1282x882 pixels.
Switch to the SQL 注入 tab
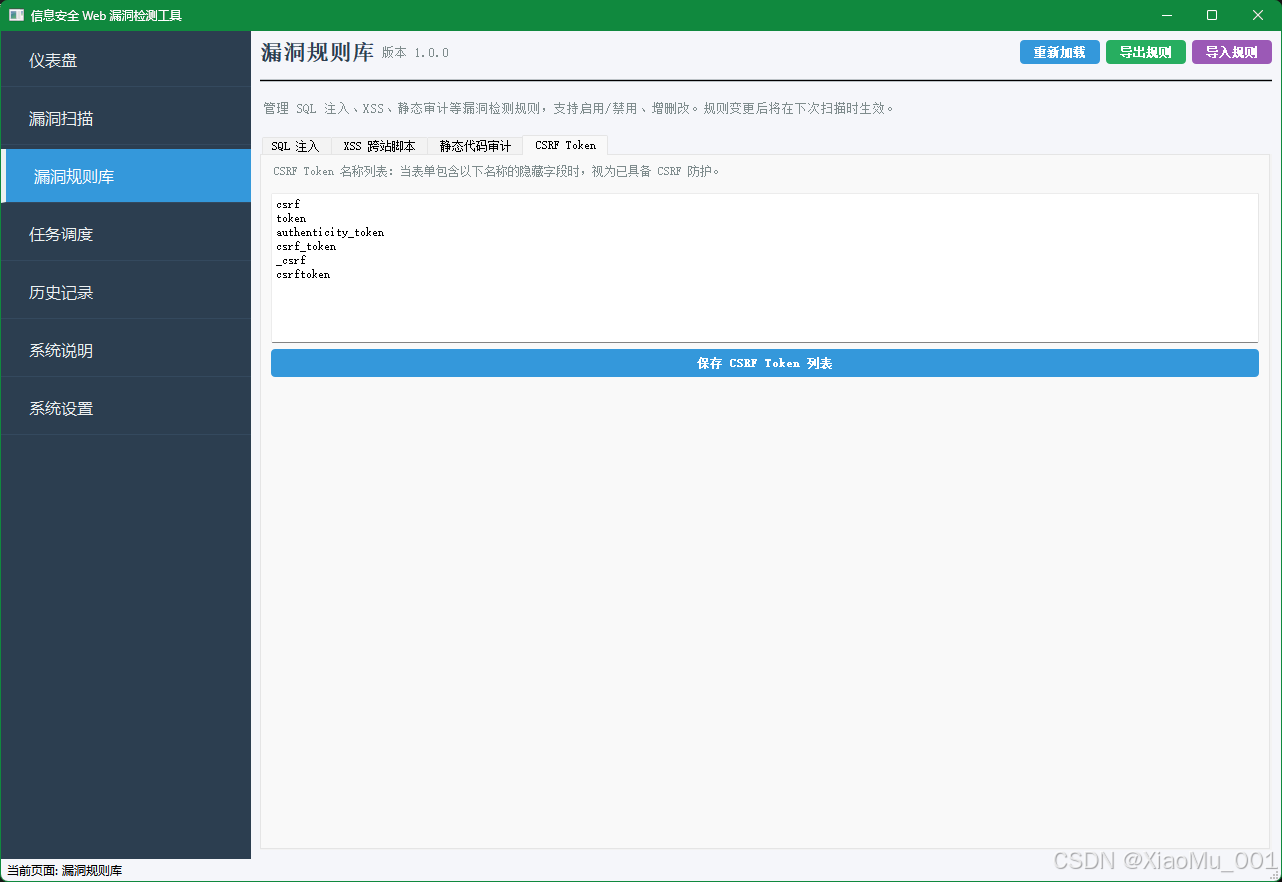click(297, 145)
